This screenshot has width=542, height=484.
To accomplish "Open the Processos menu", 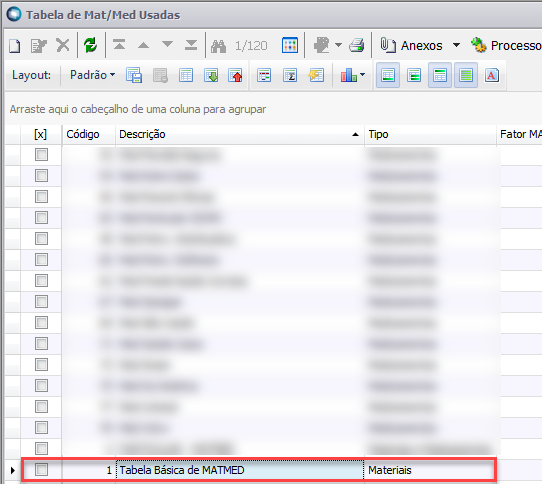I will [506, 45].
